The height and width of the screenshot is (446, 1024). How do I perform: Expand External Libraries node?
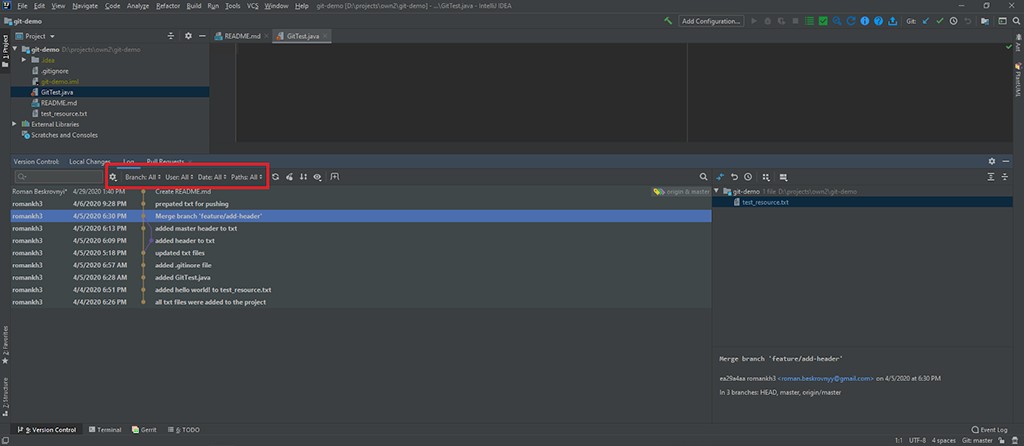[x=15, y=124]
